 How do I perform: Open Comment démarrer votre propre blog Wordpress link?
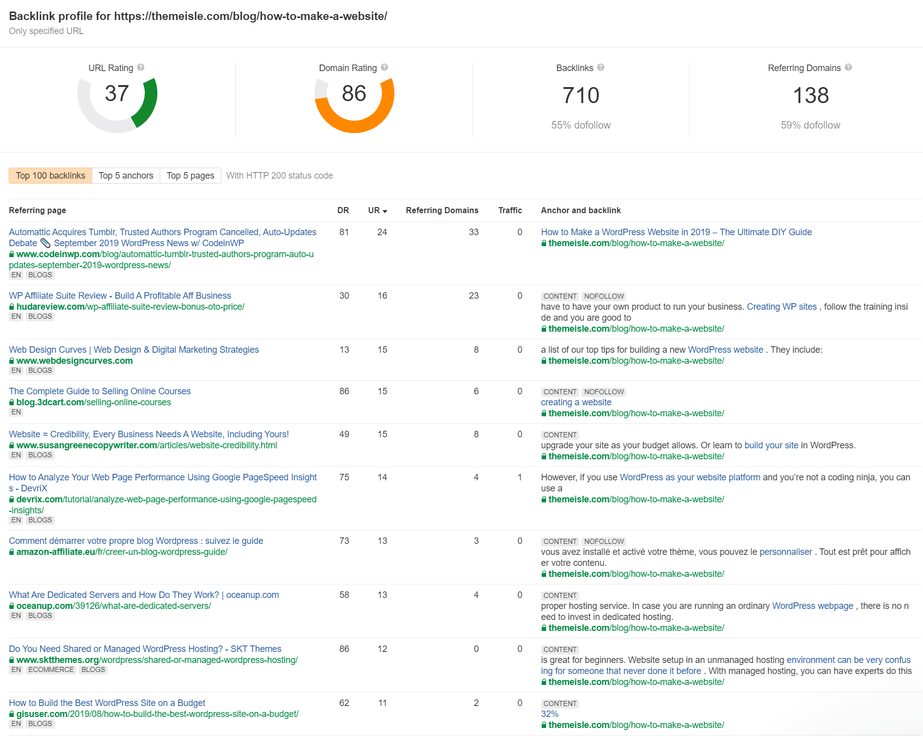click(136, 541)
